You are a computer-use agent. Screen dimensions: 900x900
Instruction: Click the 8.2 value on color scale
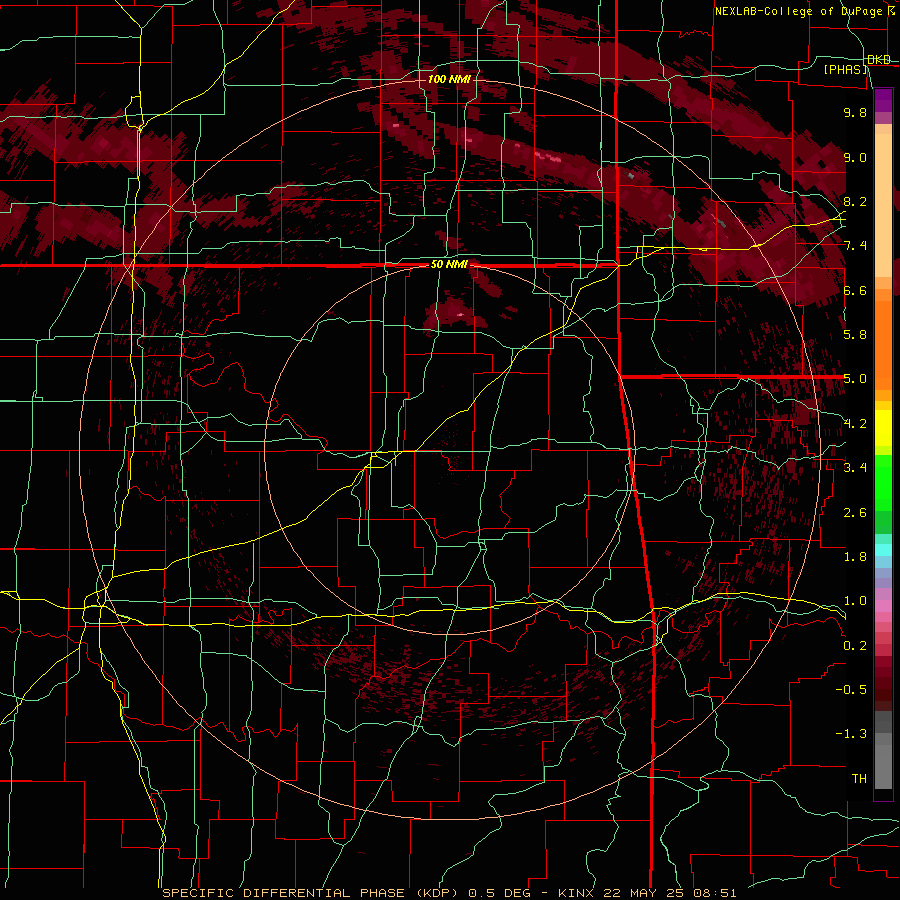[x=855, y=201]
